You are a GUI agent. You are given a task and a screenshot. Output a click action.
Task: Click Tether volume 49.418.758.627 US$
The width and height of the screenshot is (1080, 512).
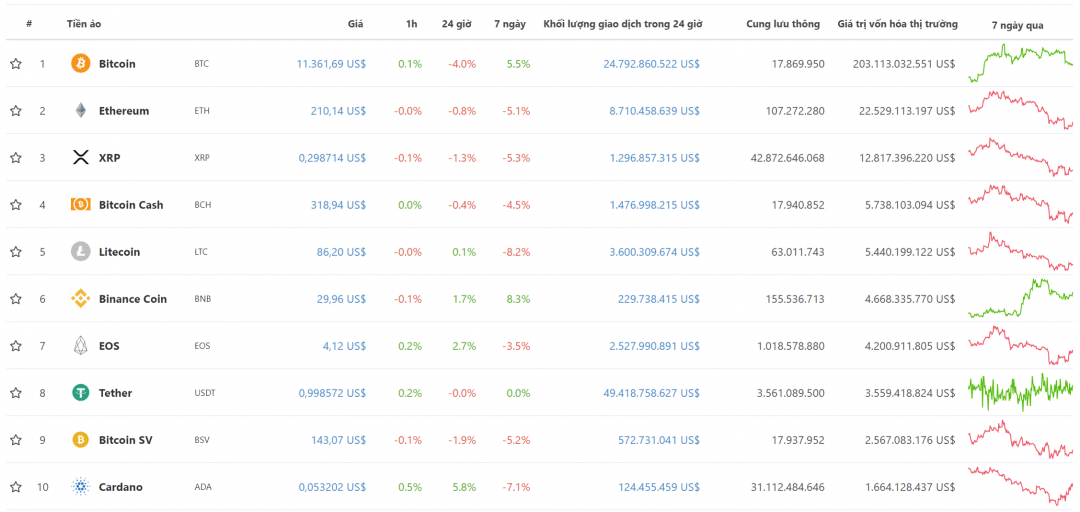652,393
